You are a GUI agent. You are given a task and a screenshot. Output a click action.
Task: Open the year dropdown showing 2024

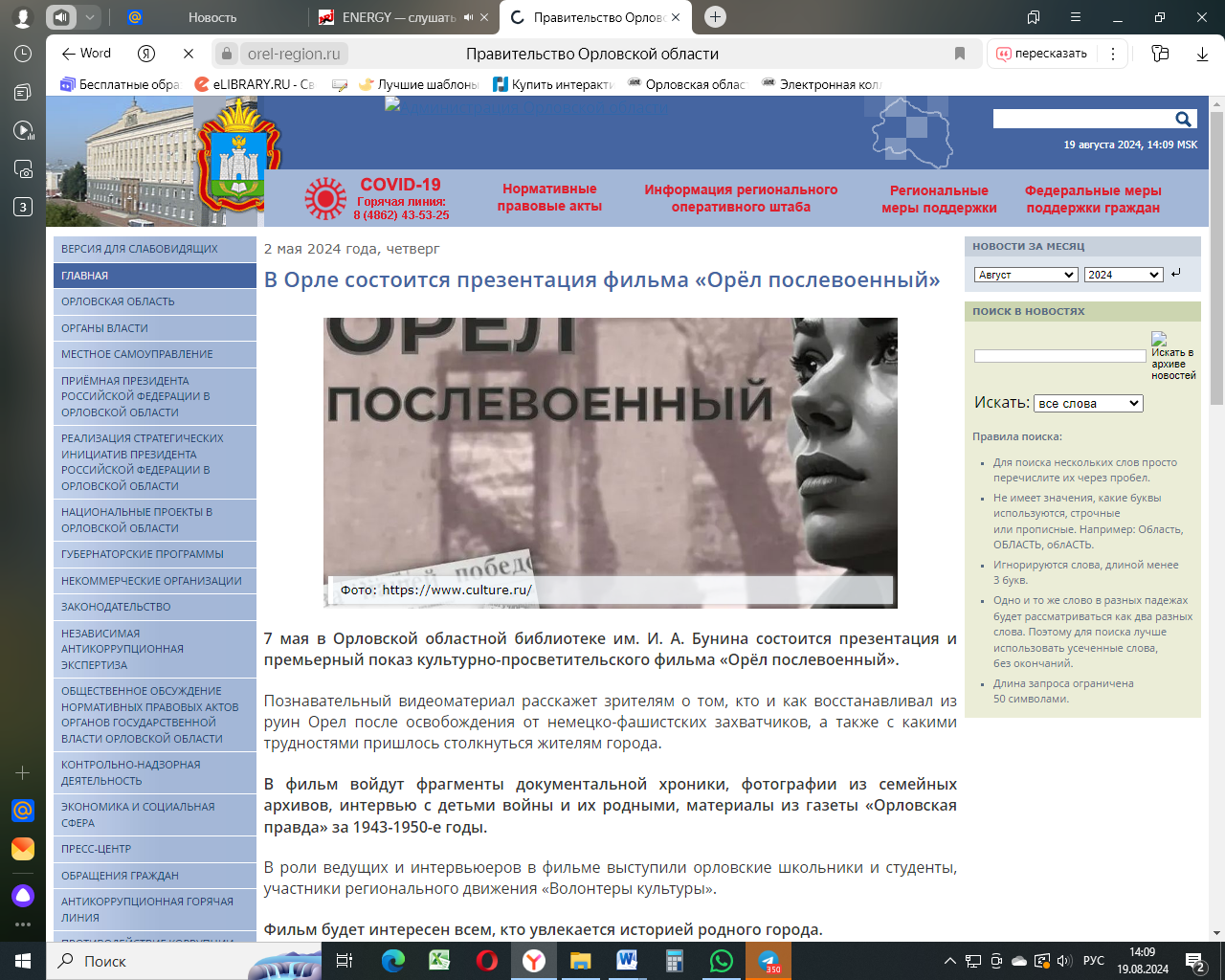tap(1124, 275)
